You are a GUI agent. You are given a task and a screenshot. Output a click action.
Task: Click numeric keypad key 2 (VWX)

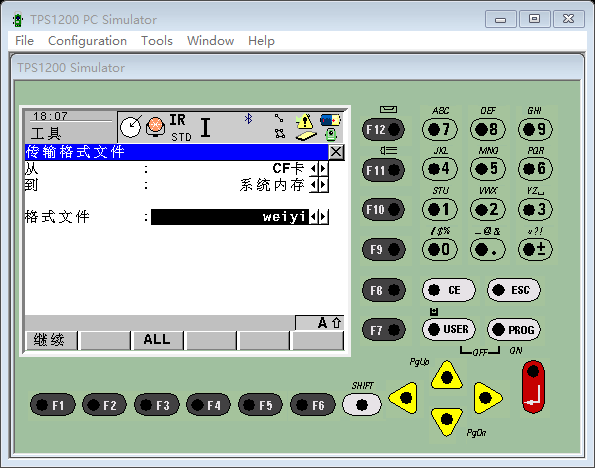point(488,210)
